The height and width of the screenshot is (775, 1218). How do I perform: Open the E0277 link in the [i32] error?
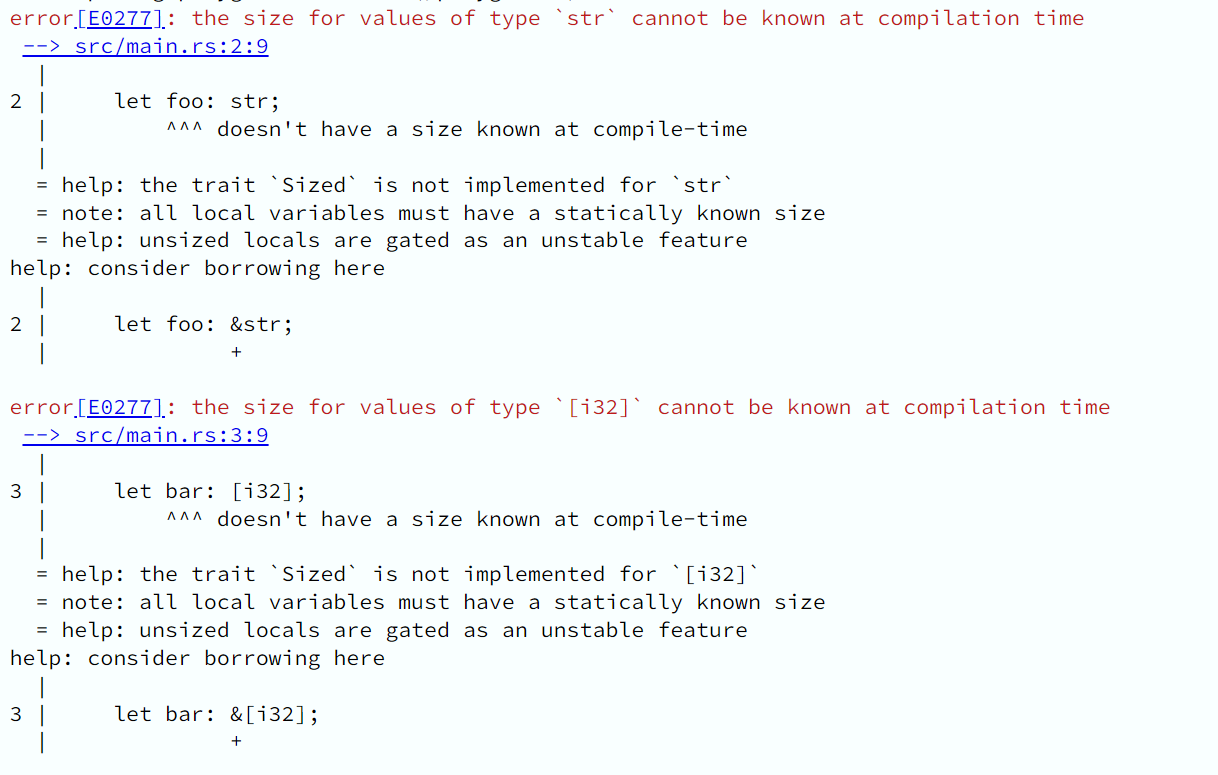[119, 407]
